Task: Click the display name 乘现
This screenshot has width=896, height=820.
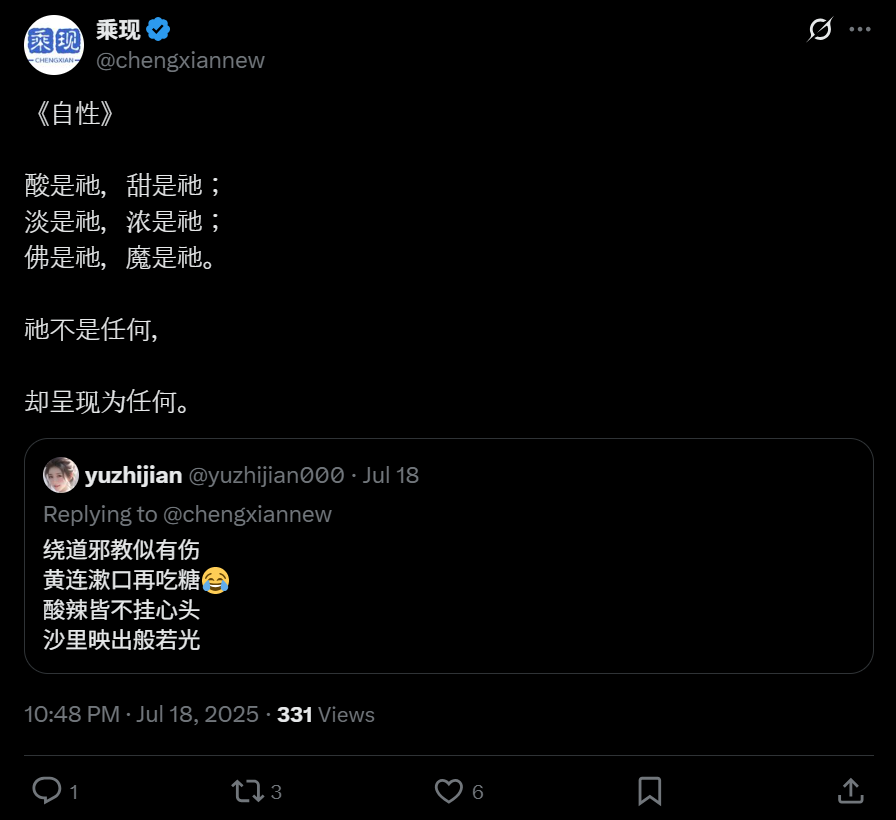Action: coord(118,30)
